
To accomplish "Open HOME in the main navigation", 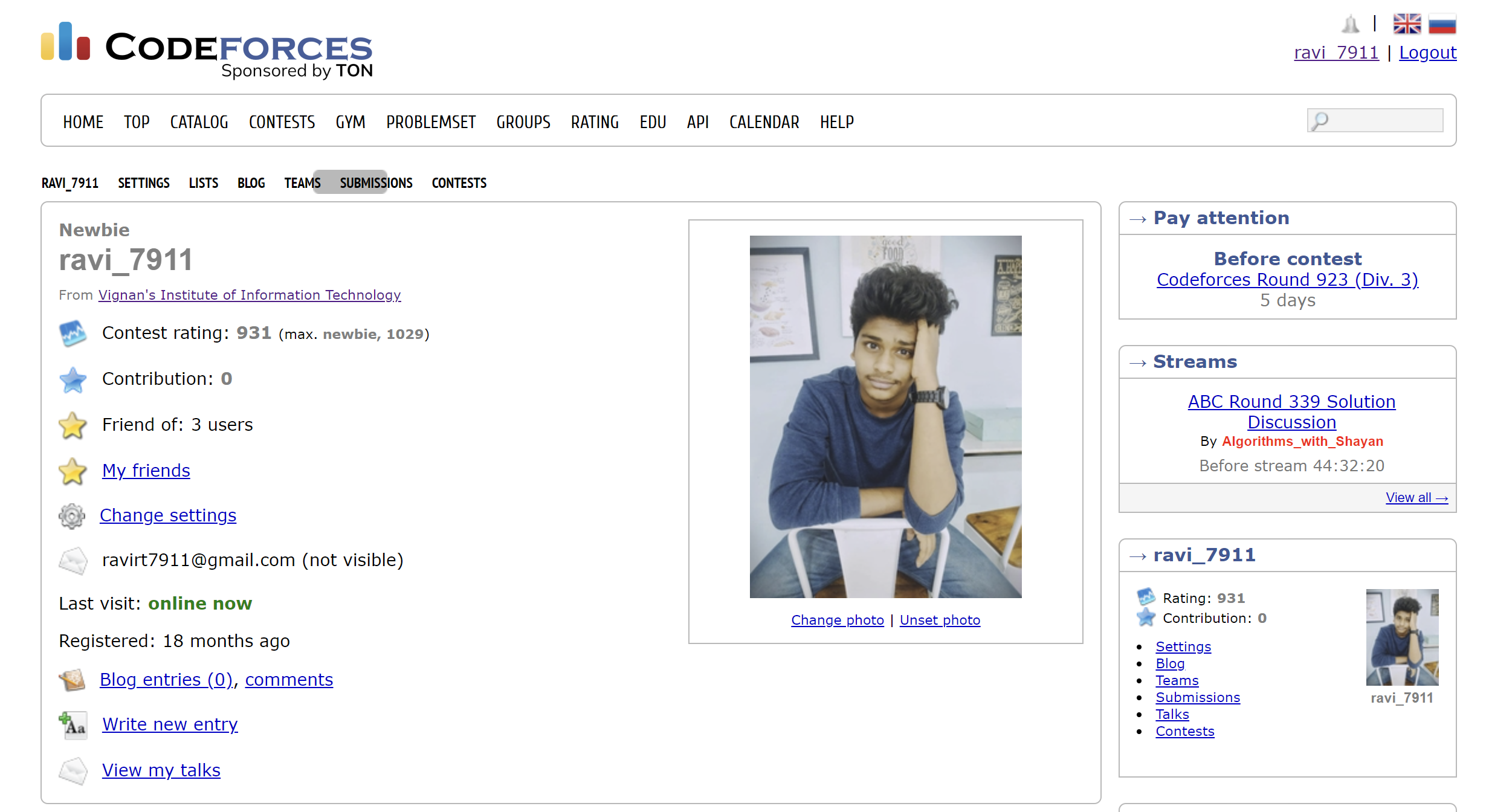I will pyautogui.click(x=83, y=122).
